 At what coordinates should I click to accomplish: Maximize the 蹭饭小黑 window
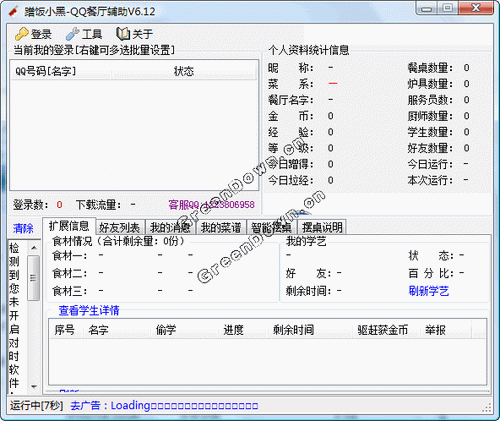click(448, 8)
